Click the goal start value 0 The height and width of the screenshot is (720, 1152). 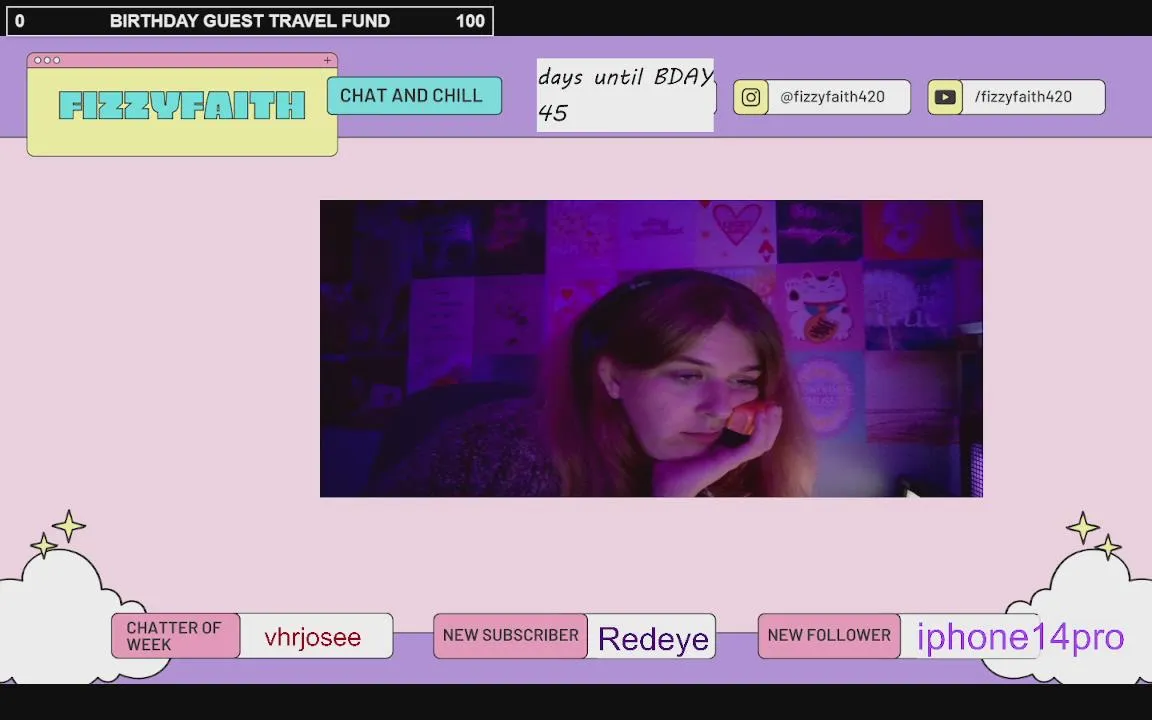(19, 21)
